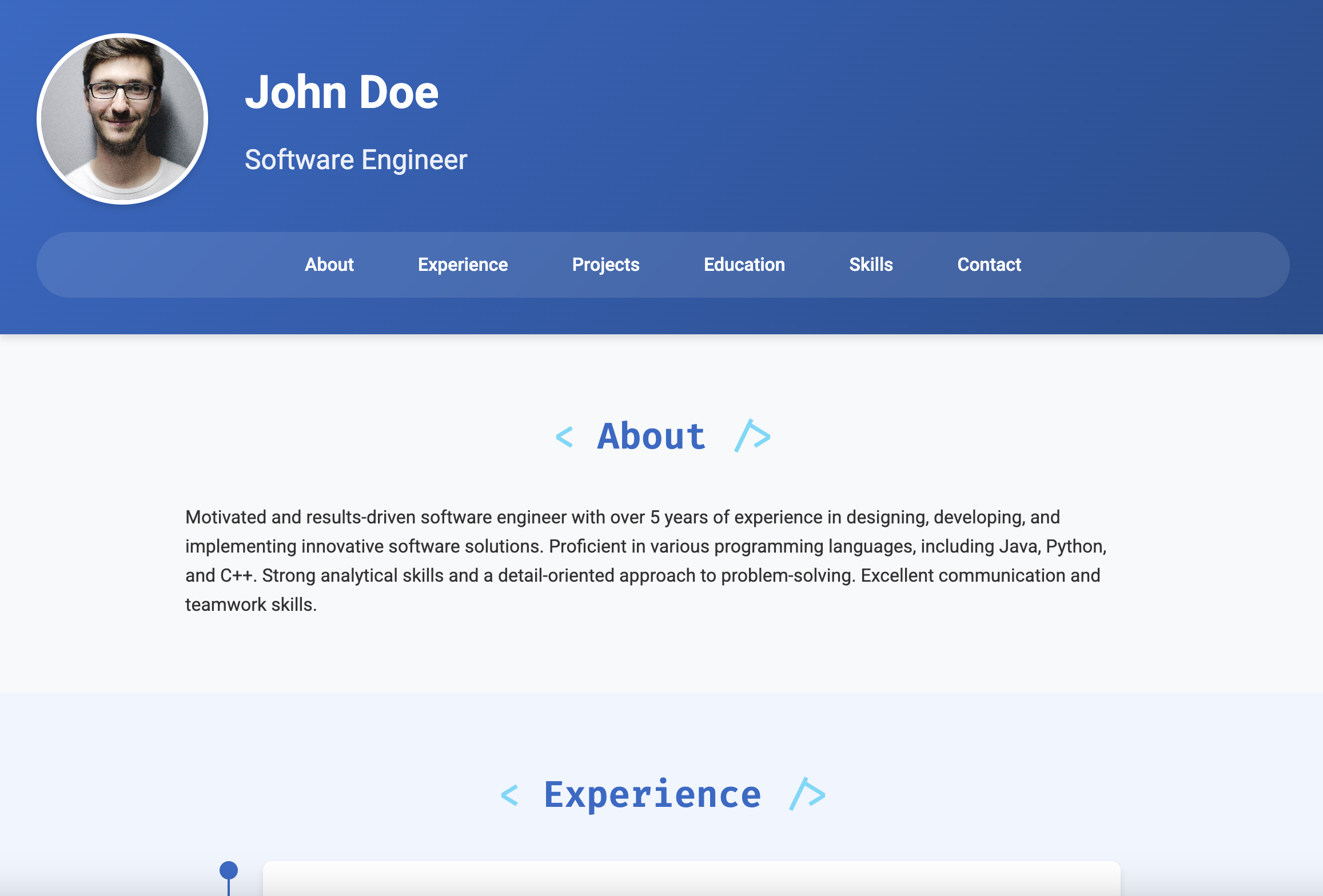Screen dimensions: 1323x896
Task: Click the John Doe name heading
Action: (342, 91)
